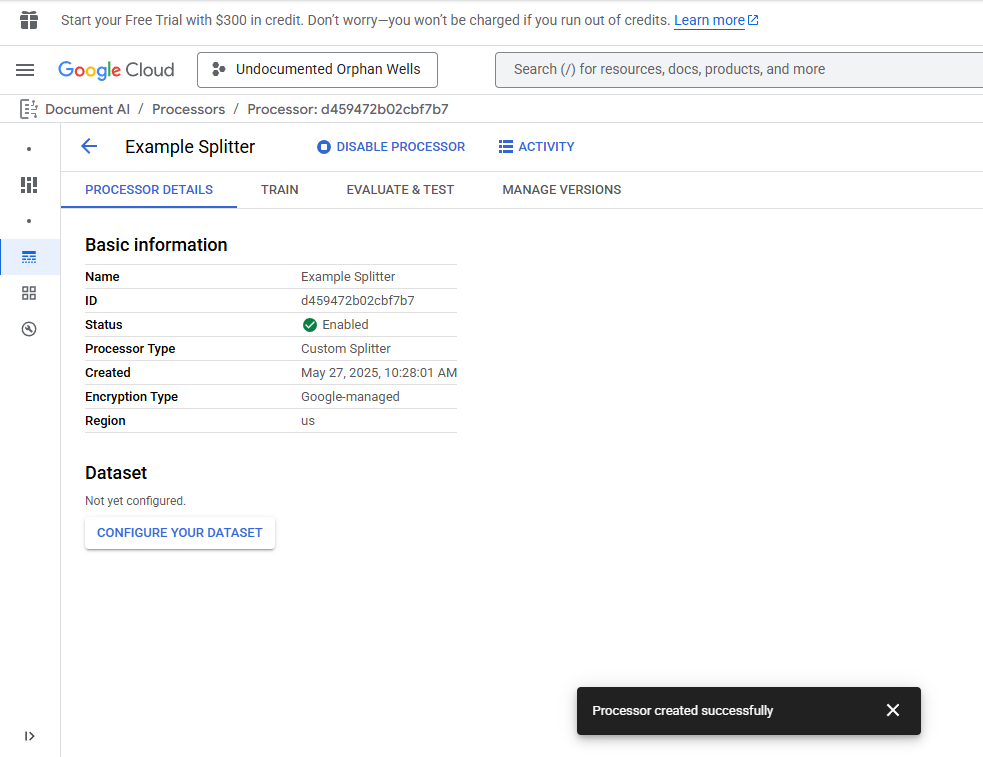Open the dashboard icon in left sidebar
983x757 pixels.
29,185
